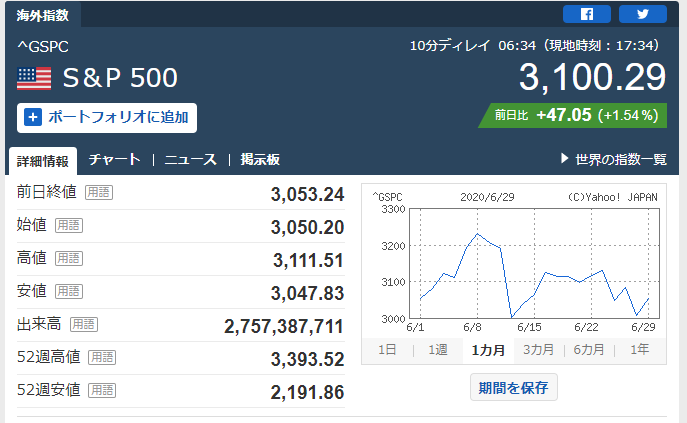Select the 1日 chart period
Image resolution: width=687 pixels, height=423 pixels.
(x=387, y=350)
